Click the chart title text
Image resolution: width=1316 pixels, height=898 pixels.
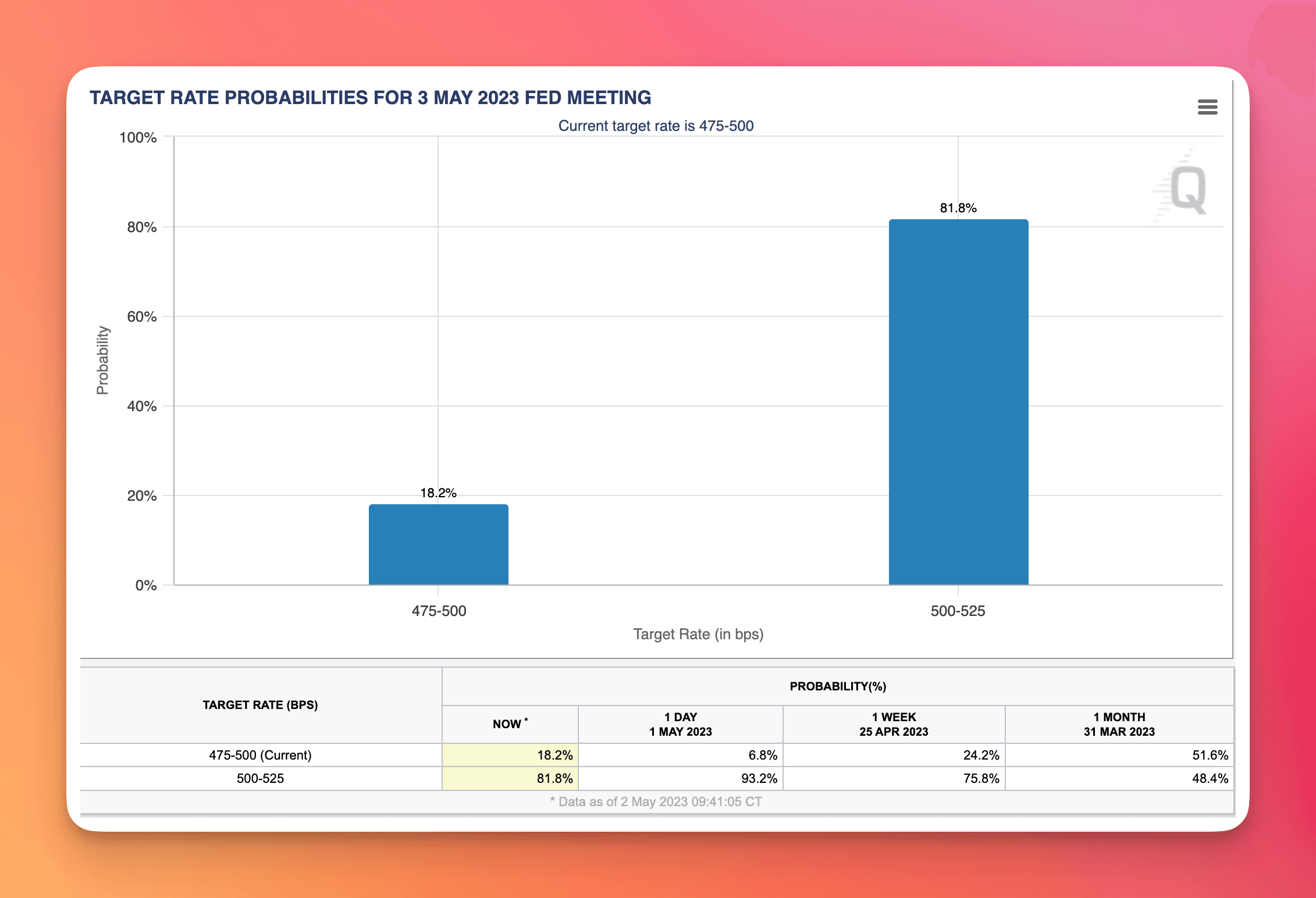point(370,98)
